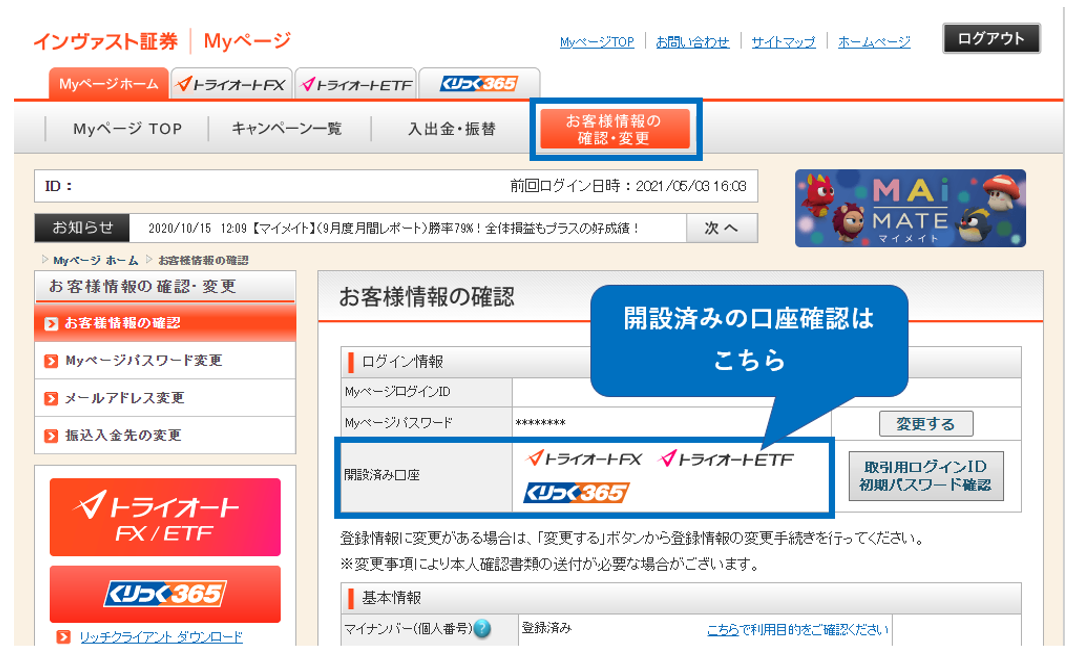Click 取引用ログインID 初期パスワード確認 button
The width and height of the screenshot is (1073, 651).
(926, 476)
